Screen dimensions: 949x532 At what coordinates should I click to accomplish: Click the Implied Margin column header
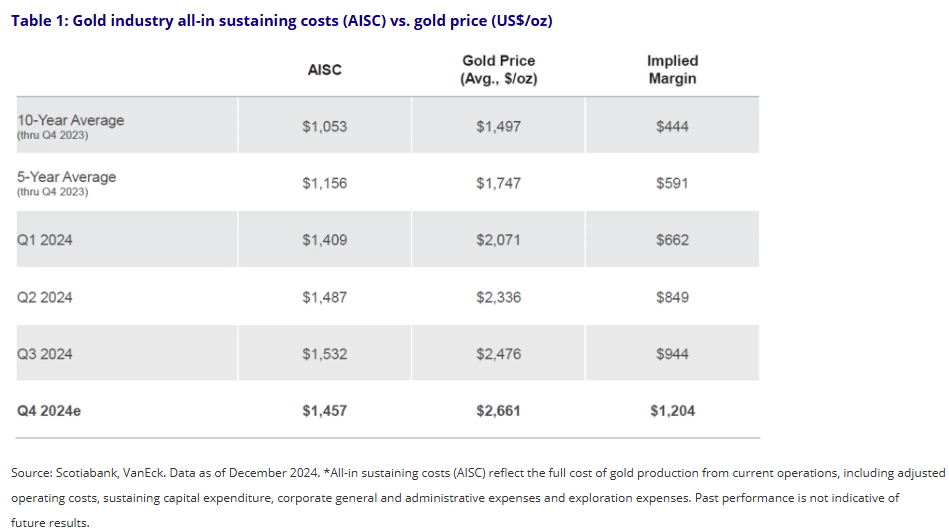[x=672, y=69]
